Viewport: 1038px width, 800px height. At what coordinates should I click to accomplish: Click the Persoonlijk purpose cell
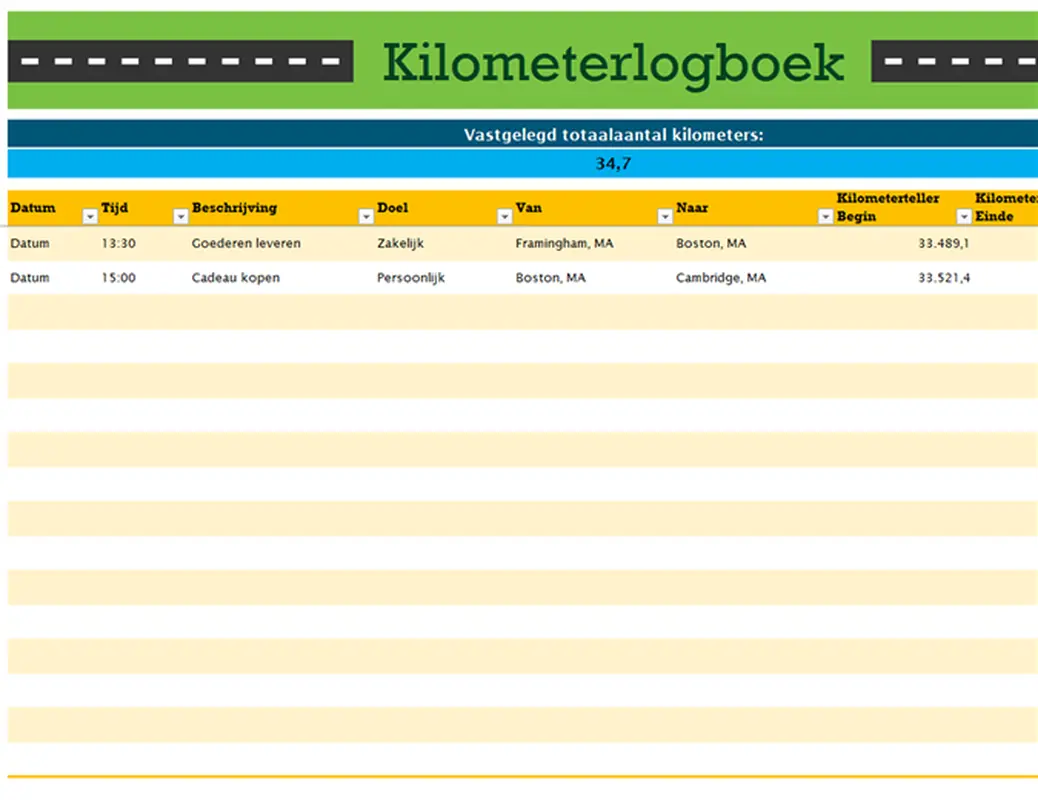(411, 277)
